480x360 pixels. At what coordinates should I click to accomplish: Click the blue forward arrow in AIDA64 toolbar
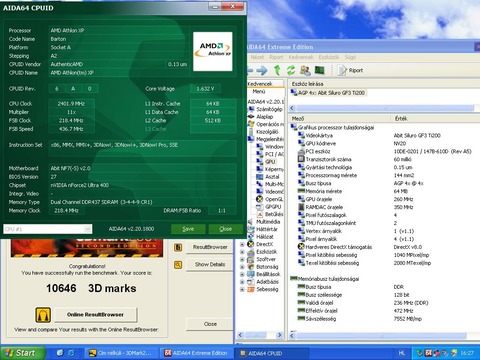coord(262,70)
